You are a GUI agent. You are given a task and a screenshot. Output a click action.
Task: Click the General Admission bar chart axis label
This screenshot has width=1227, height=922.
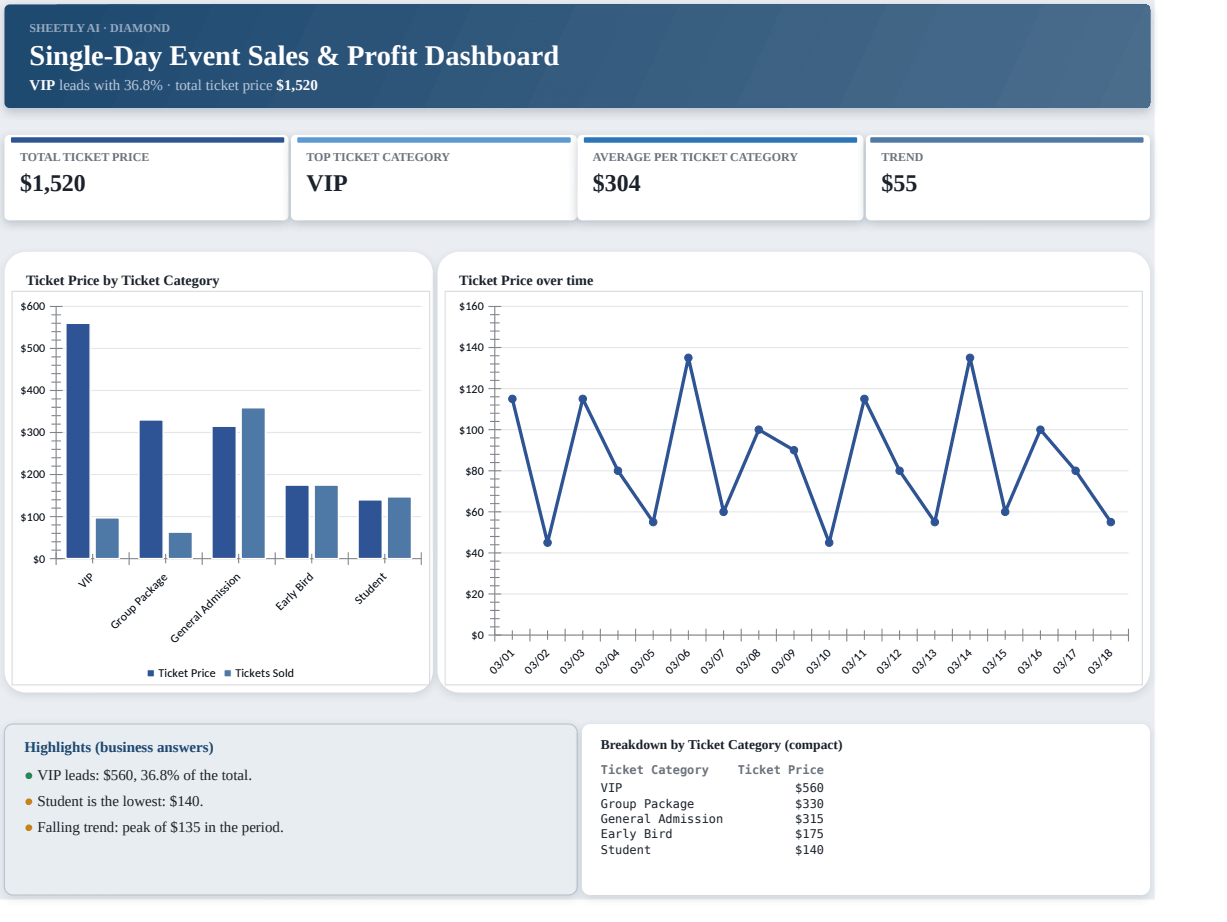(206, 608)
